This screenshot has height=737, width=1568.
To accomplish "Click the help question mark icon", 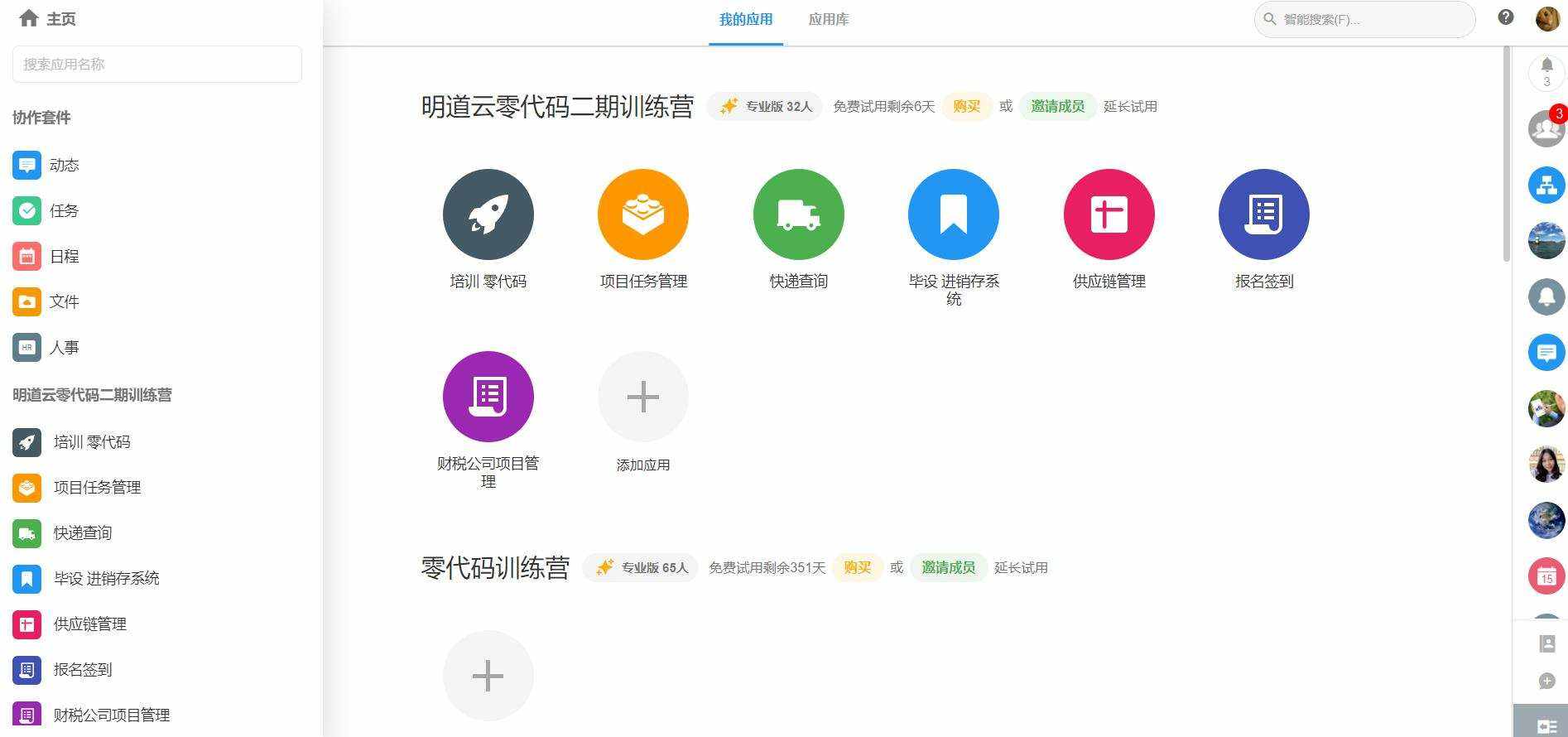I will [x=1505, y=17].
